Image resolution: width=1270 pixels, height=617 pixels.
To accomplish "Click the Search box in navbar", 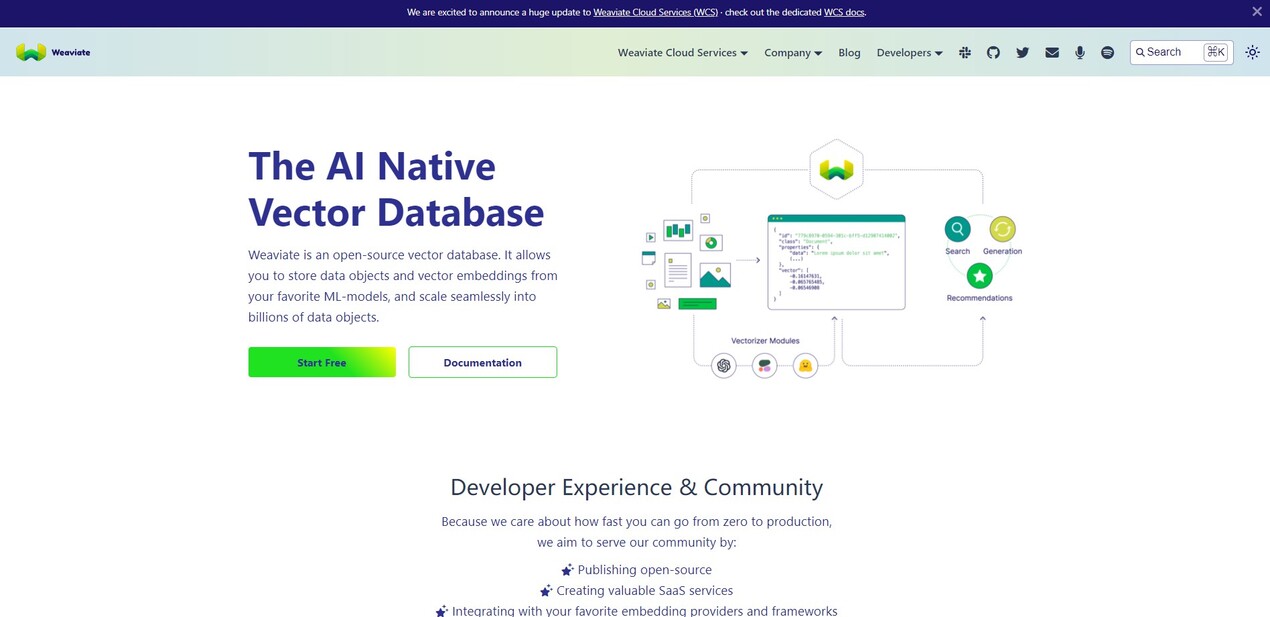I will tap(1181, 52).
